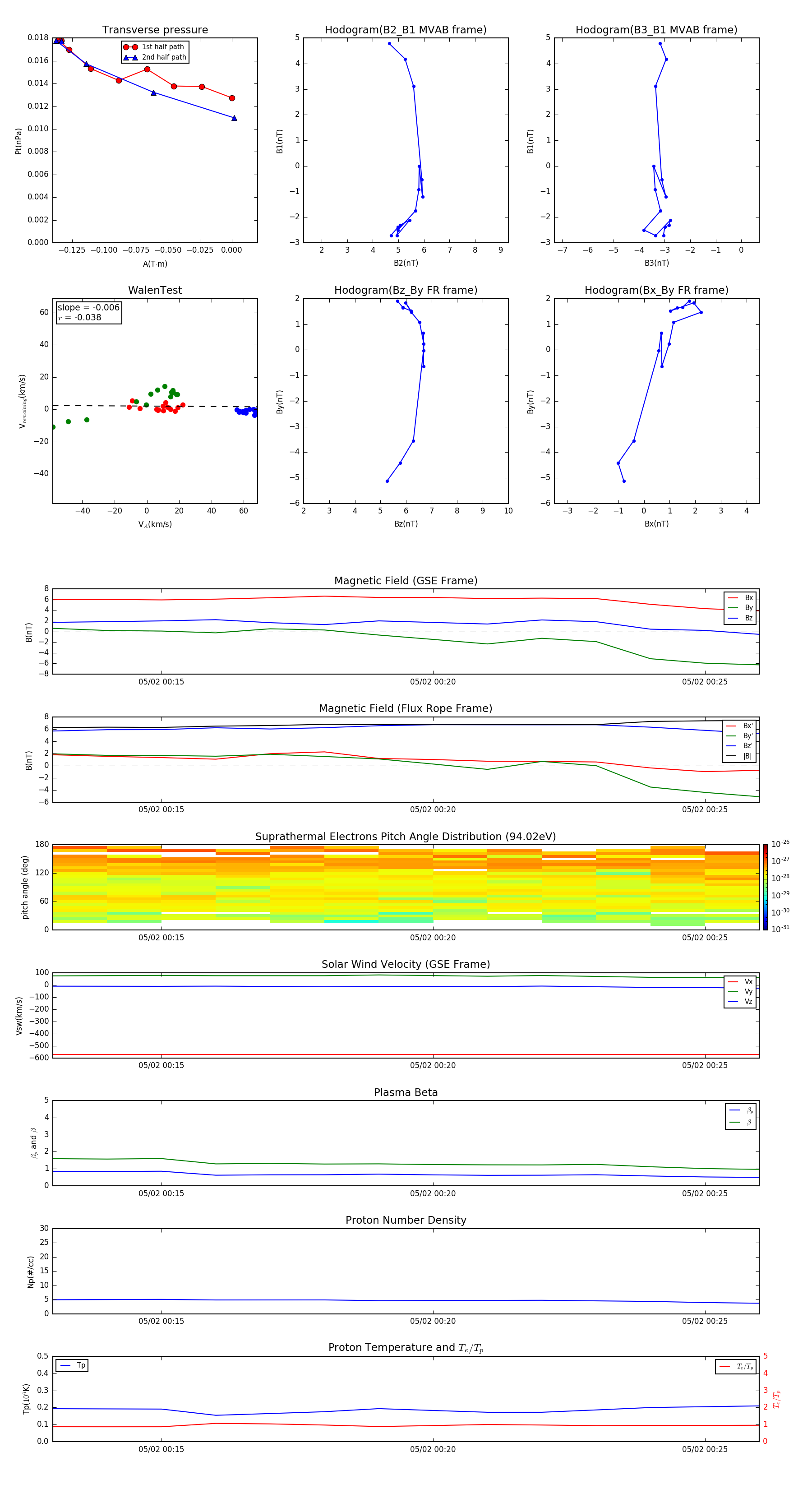This screenshot has height=1489, width=812.
Task: Click the Tp legend entry
Action: click(72, 1365)
